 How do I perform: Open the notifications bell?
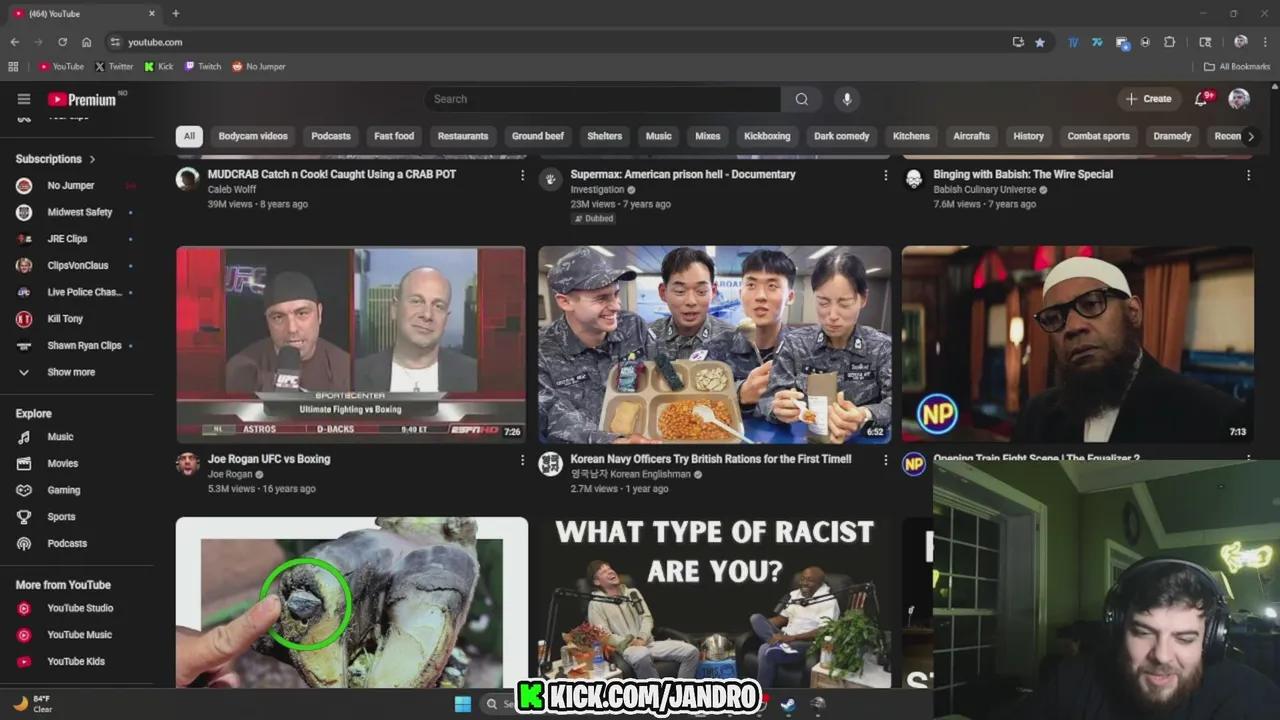(1202, 98)
